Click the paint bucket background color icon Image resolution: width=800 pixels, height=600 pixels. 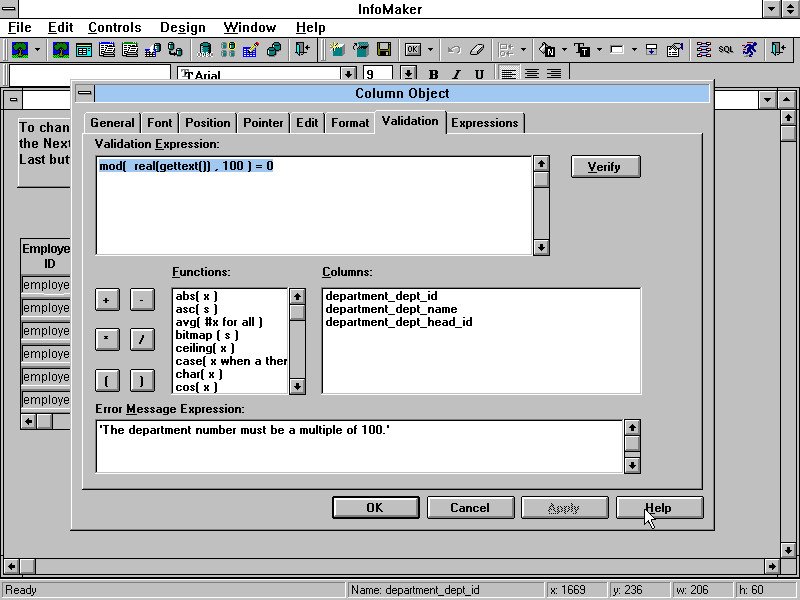pos(547,49)
